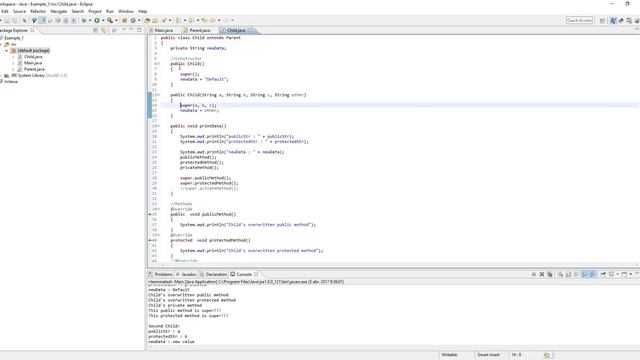Select the Debug perspective icon
640x360 pixels.
click(x=621, y=20)
